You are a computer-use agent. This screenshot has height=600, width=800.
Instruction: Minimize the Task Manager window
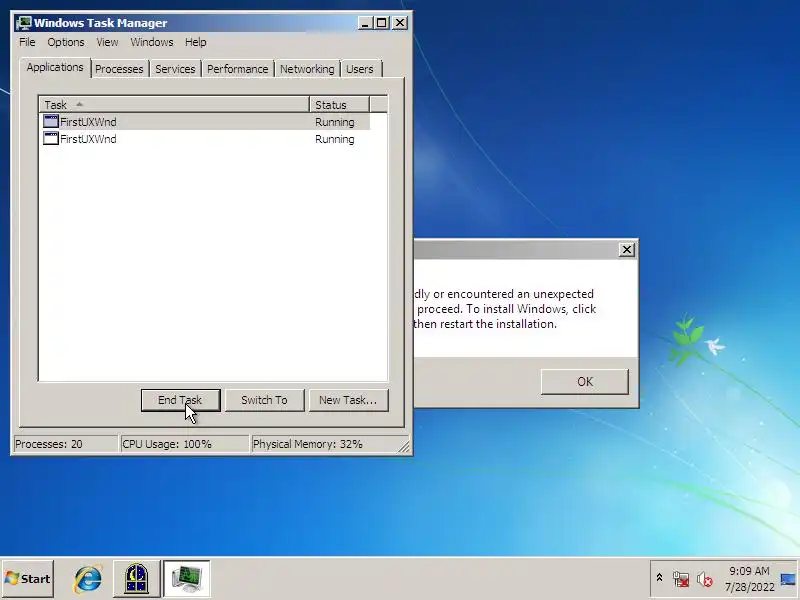(365, 23)
